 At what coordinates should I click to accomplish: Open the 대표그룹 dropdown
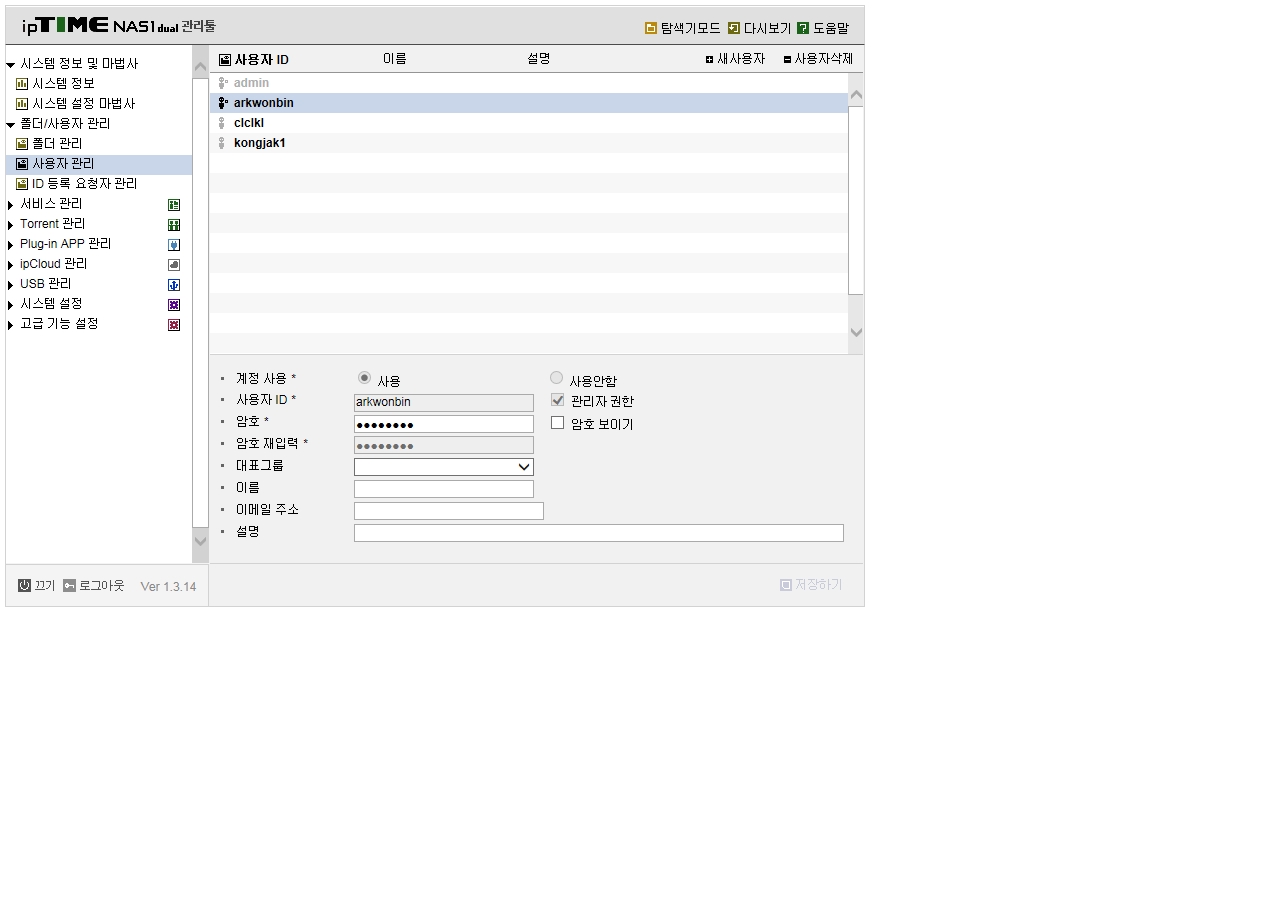[x=444, y=467]
